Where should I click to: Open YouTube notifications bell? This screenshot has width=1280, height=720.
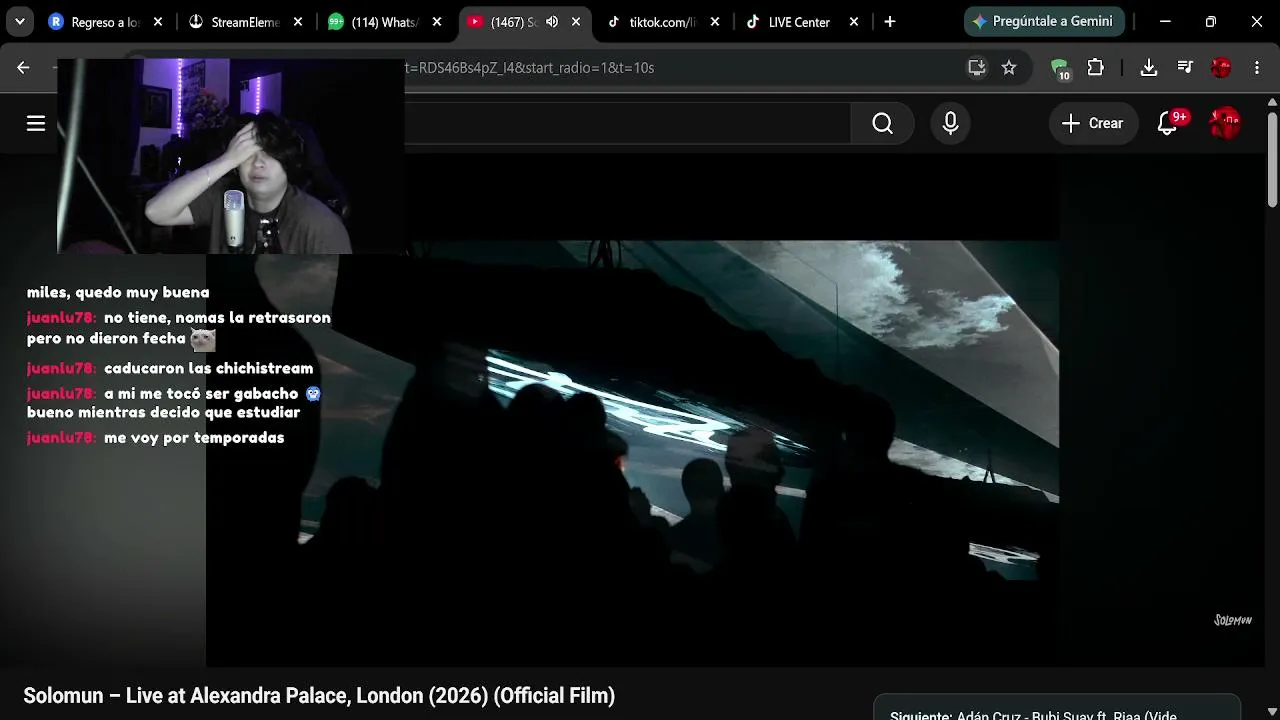click(x=1167, y=123)
